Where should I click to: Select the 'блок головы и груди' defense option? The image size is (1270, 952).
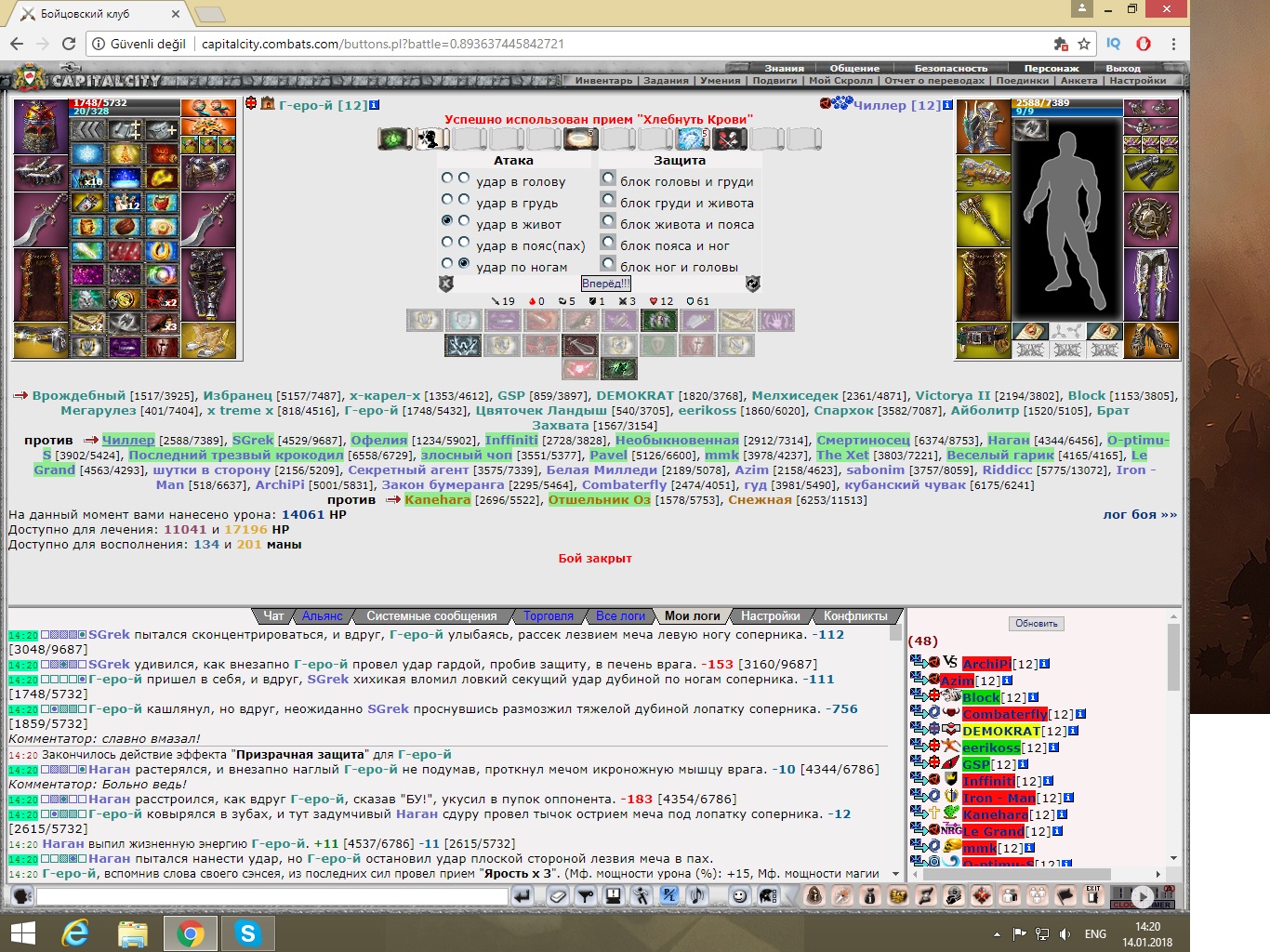[608, 178]
